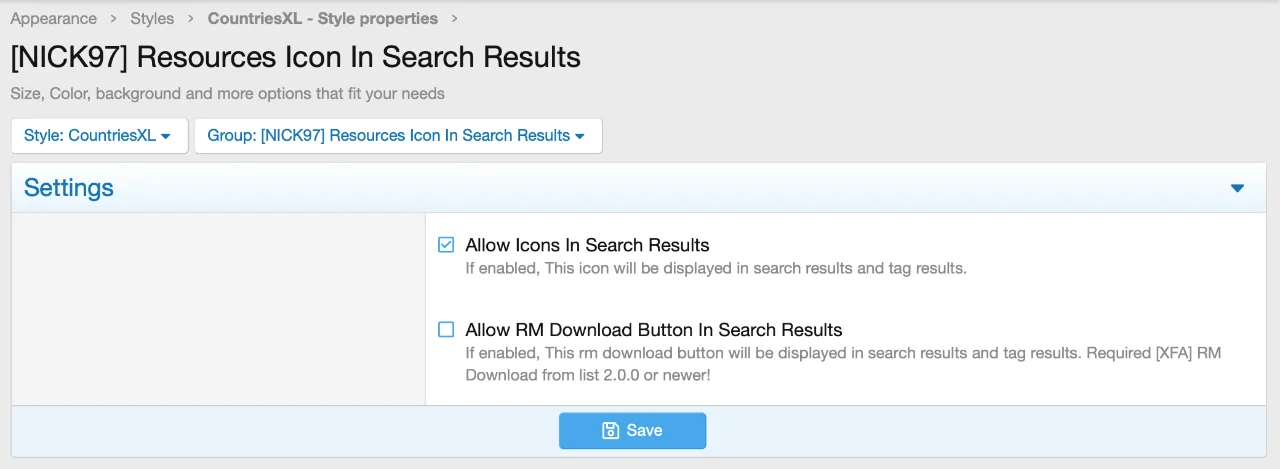Click the Resources Icon In Search Results page title
This screenshot has width=1280, height=469.
coord(296,57)
